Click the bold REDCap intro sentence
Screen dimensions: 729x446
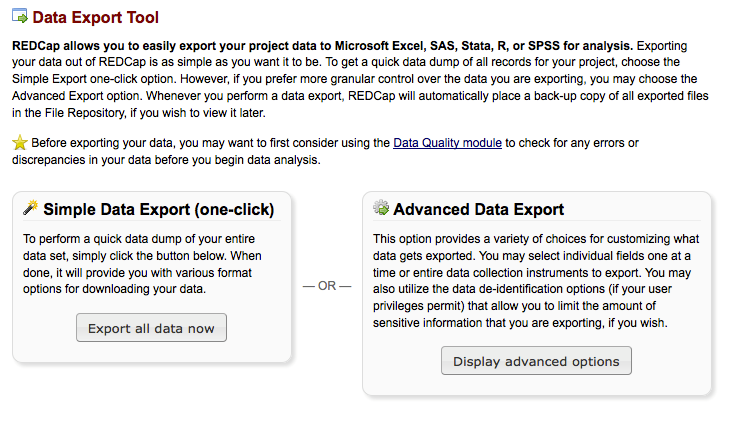tap(322, 47)
